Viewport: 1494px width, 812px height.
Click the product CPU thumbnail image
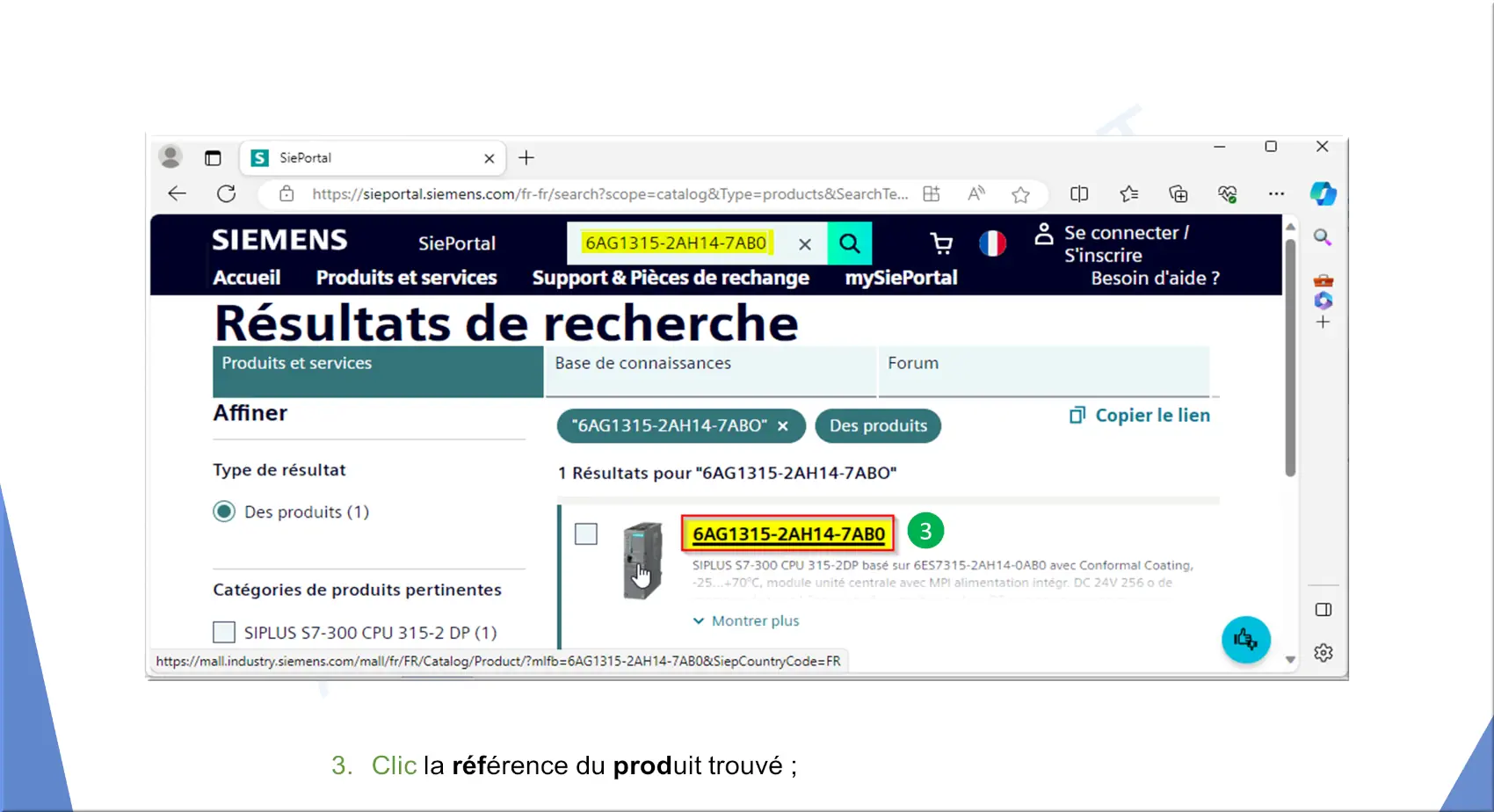coord(642,561)
